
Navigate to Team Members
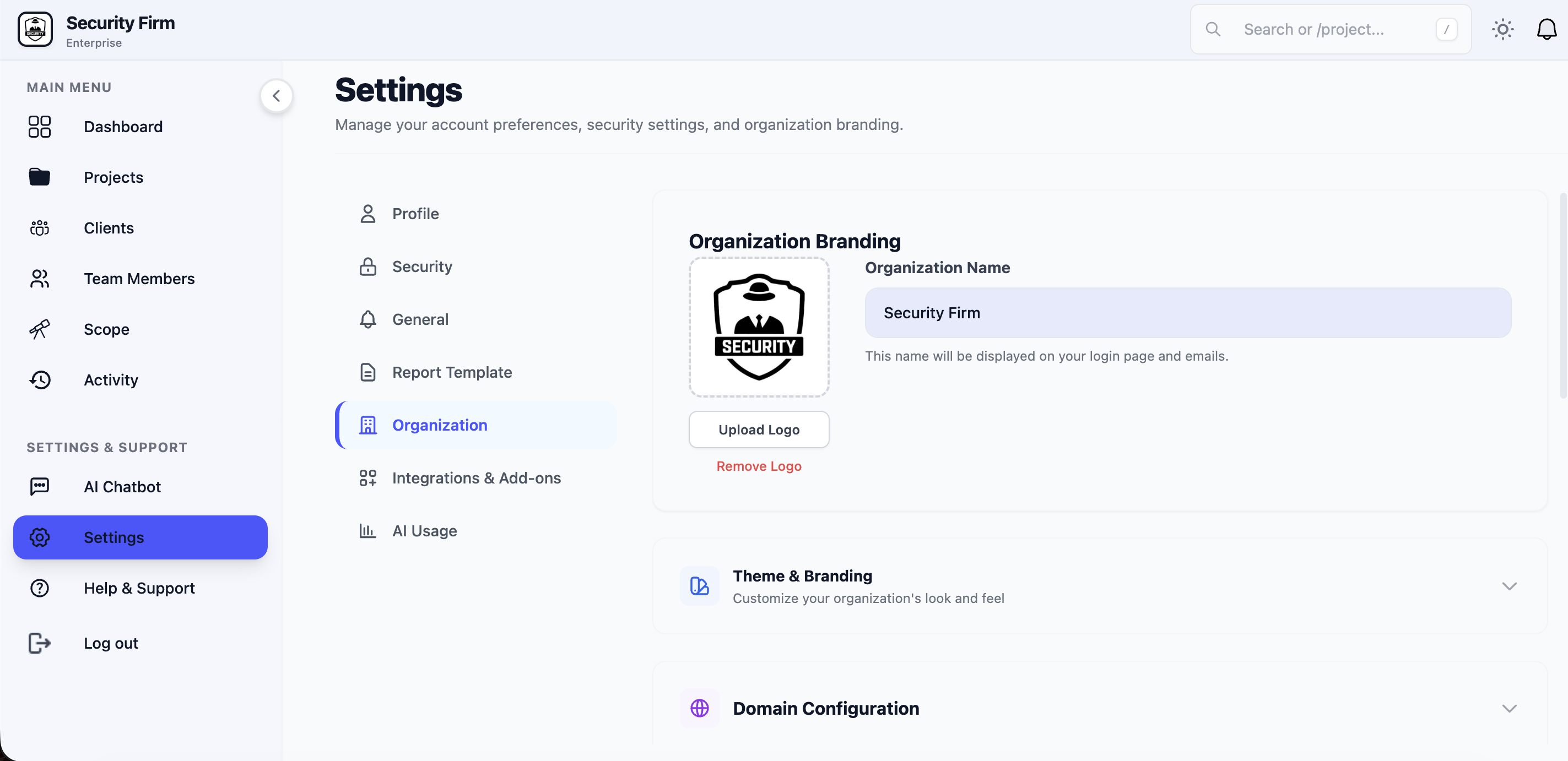[140, 279]
